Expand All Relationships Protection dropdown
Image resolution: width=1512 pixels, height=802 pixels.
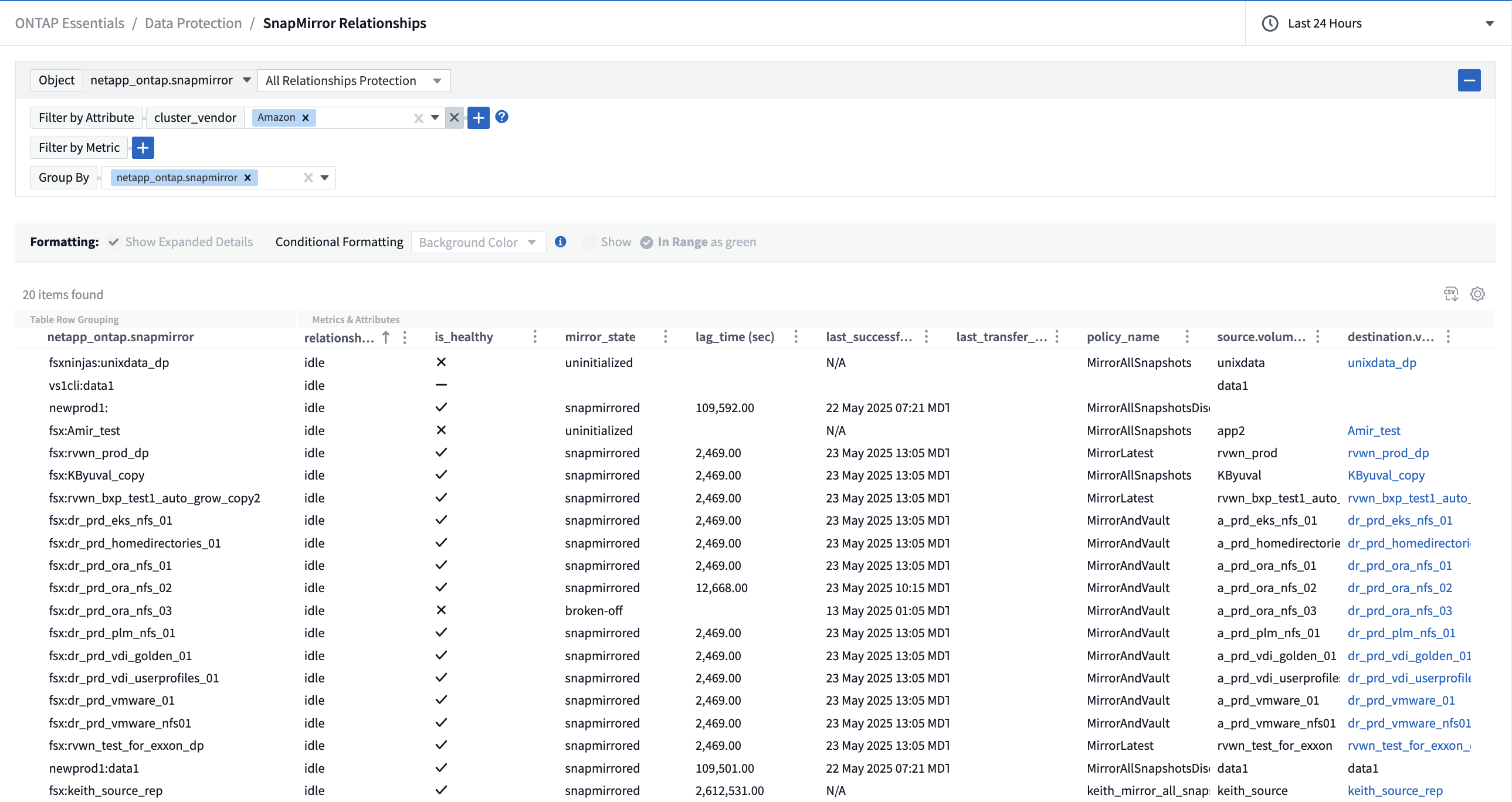pyautogui.click(x=353, y=80)
